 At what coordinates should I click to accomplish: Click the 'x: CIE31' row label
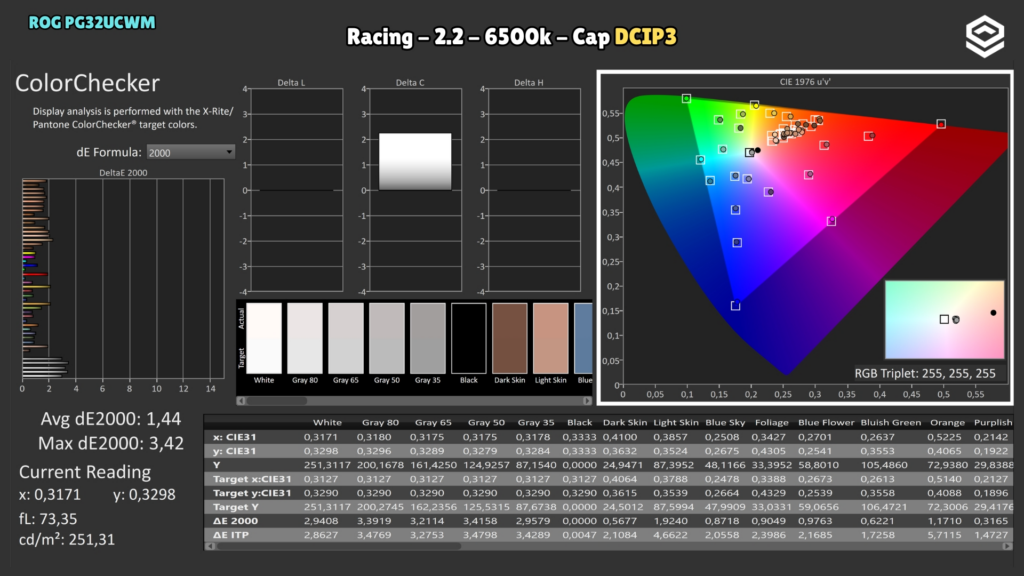coord(234,437)
